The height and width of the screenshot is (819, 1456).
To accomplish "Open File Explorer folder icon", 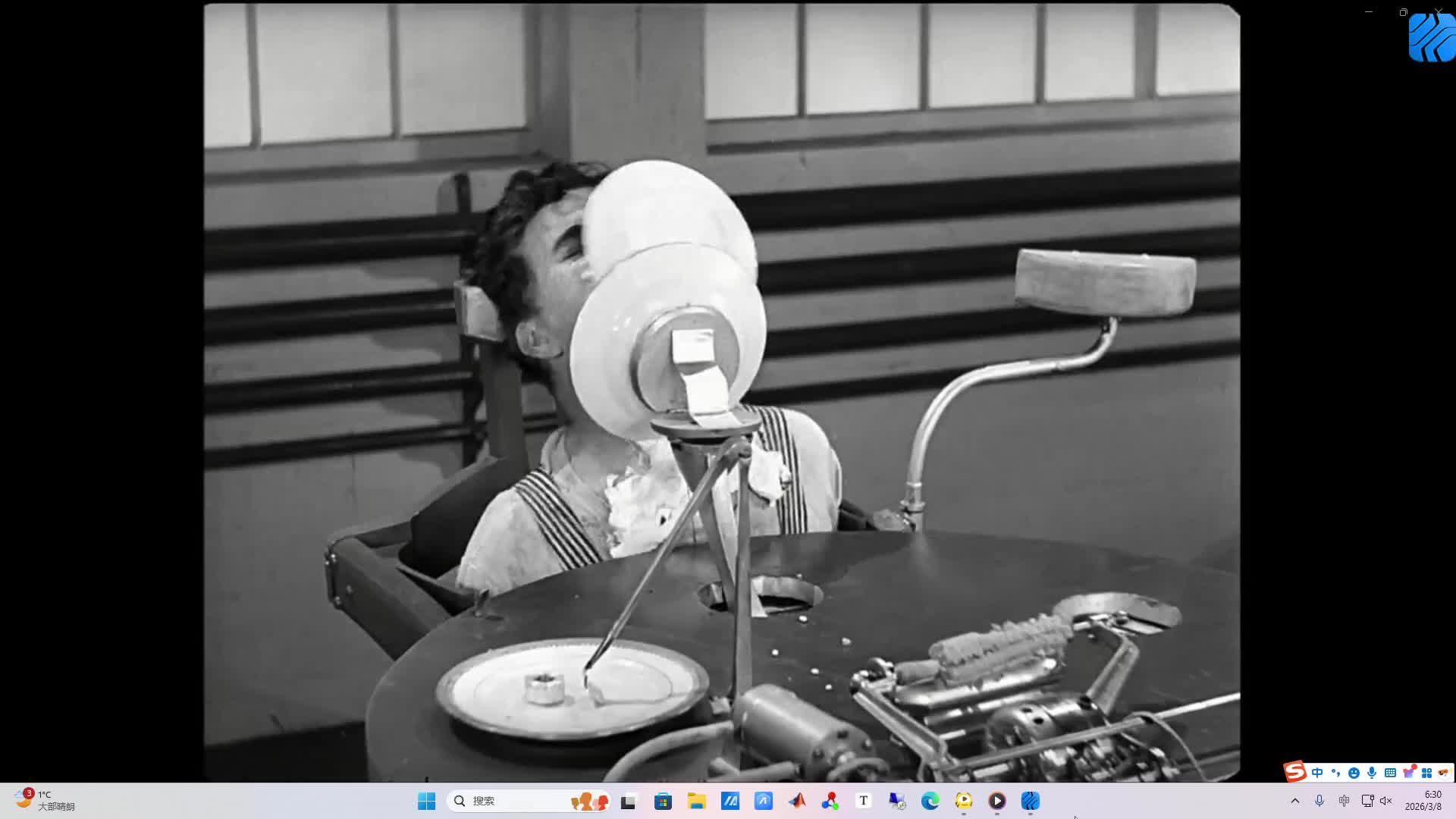I will pyautogui.click(x=696, y=801).
